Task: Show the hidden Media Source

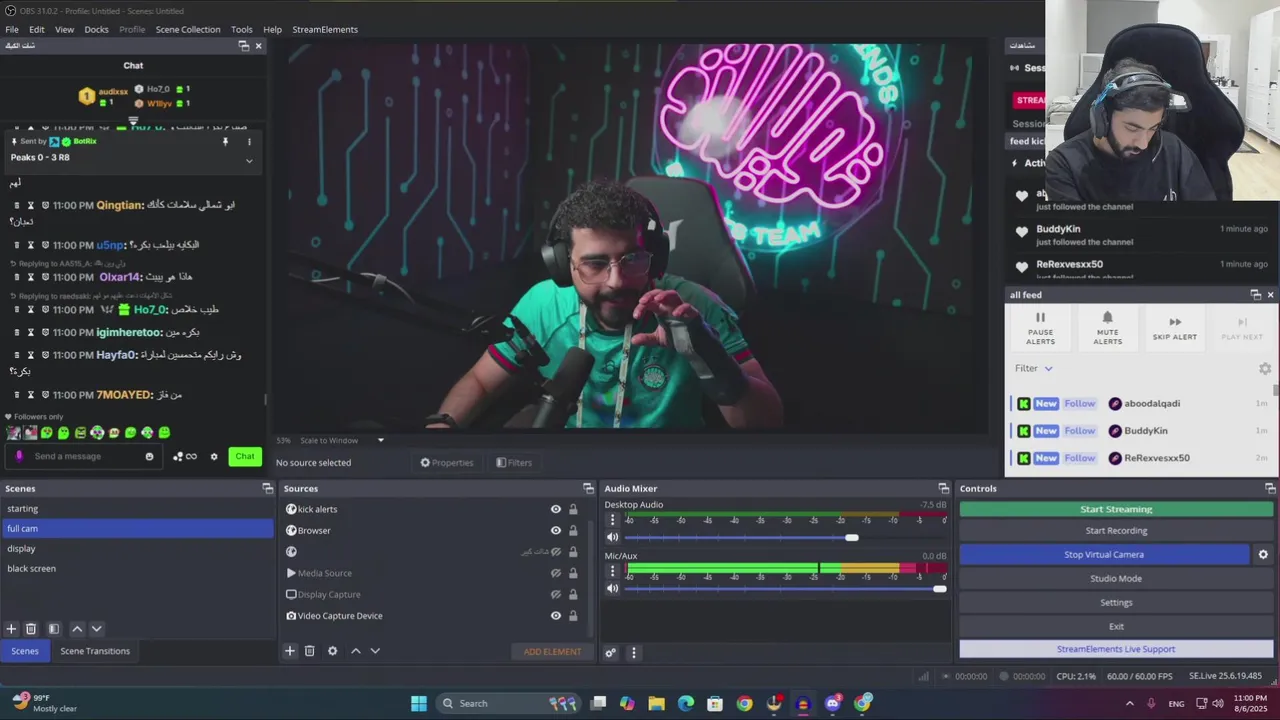Action: 556,573
